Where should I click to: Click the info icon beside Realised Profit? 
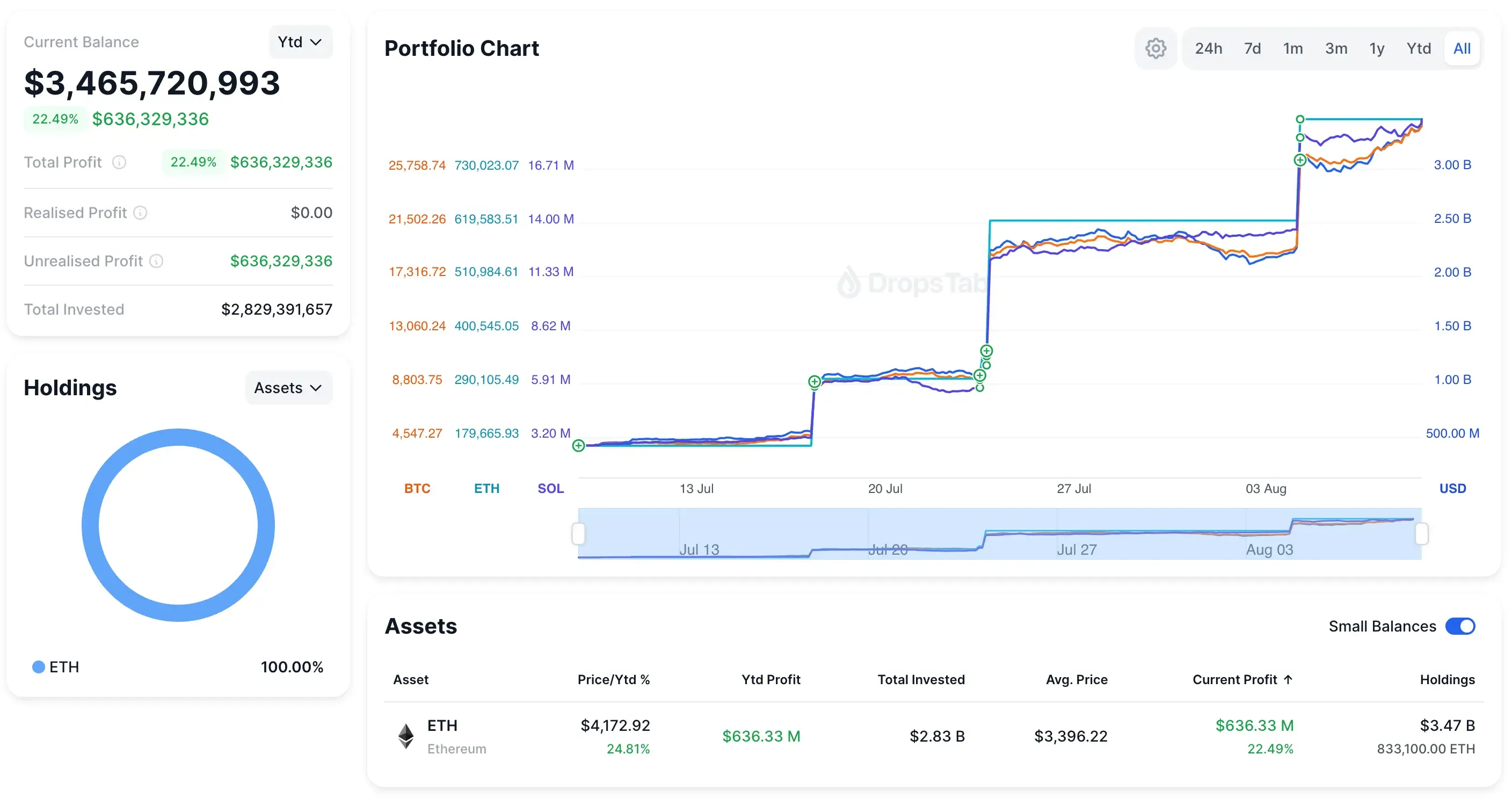click(x=141, y=213)
